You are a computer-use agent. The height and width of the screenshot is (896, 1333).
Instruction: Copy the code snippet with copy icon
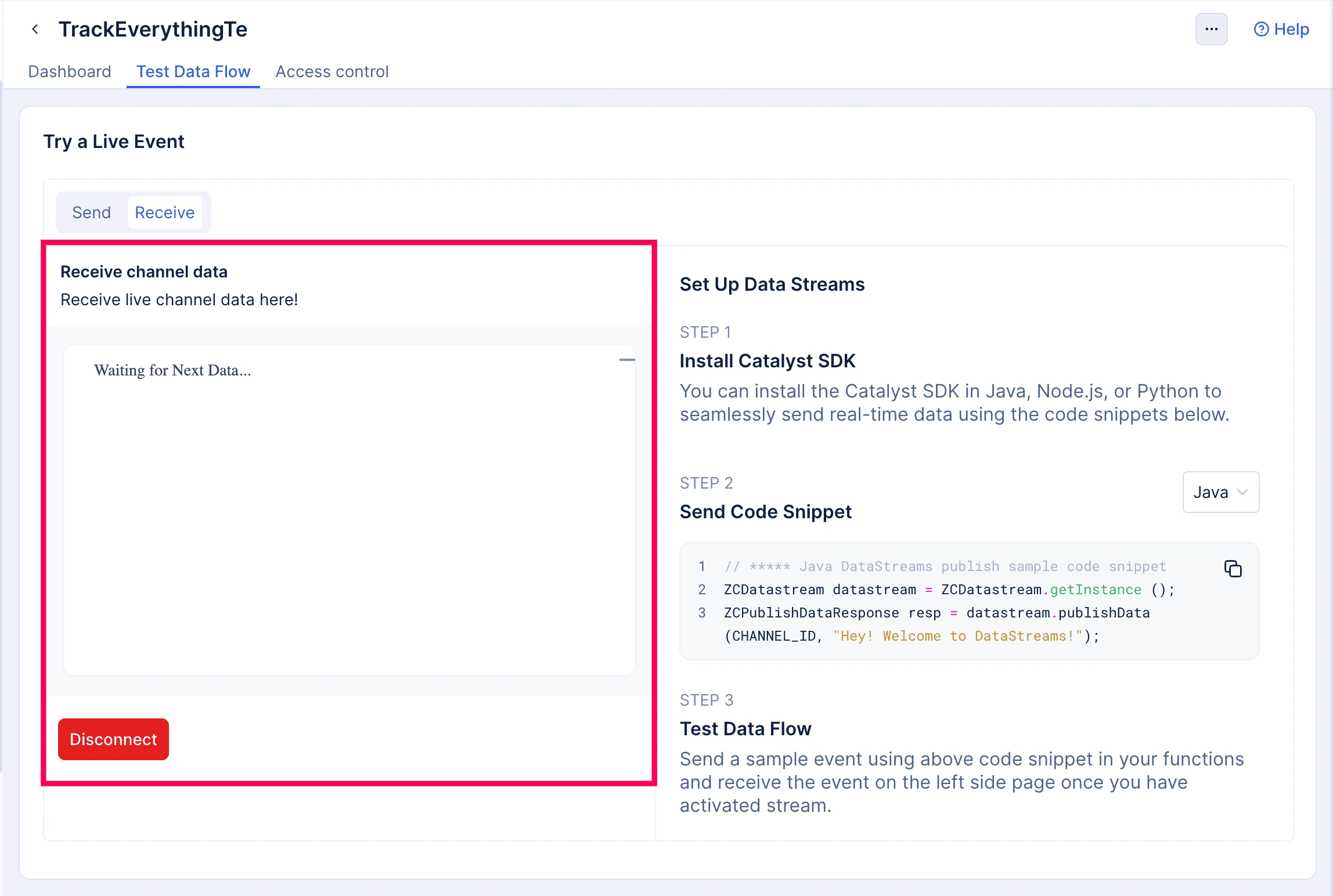[1233, 569]
